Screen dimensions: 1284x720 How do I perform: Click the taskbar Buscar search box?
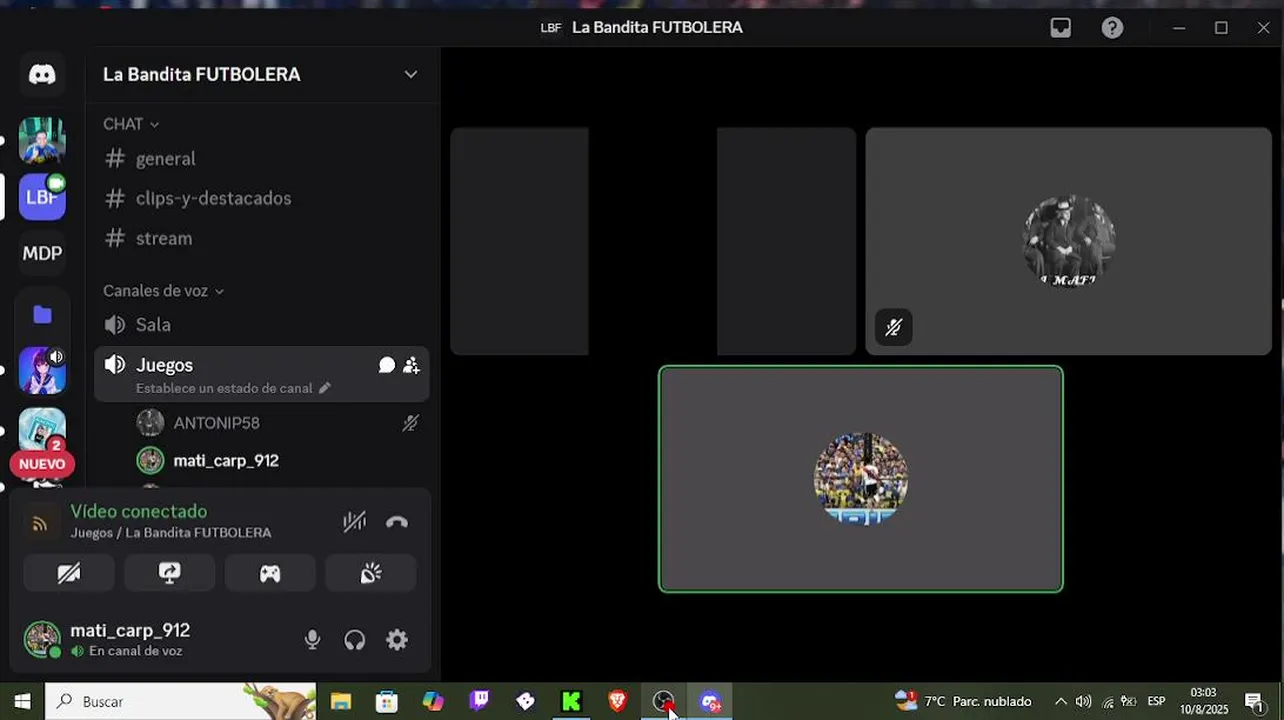[x=181, y=702]
